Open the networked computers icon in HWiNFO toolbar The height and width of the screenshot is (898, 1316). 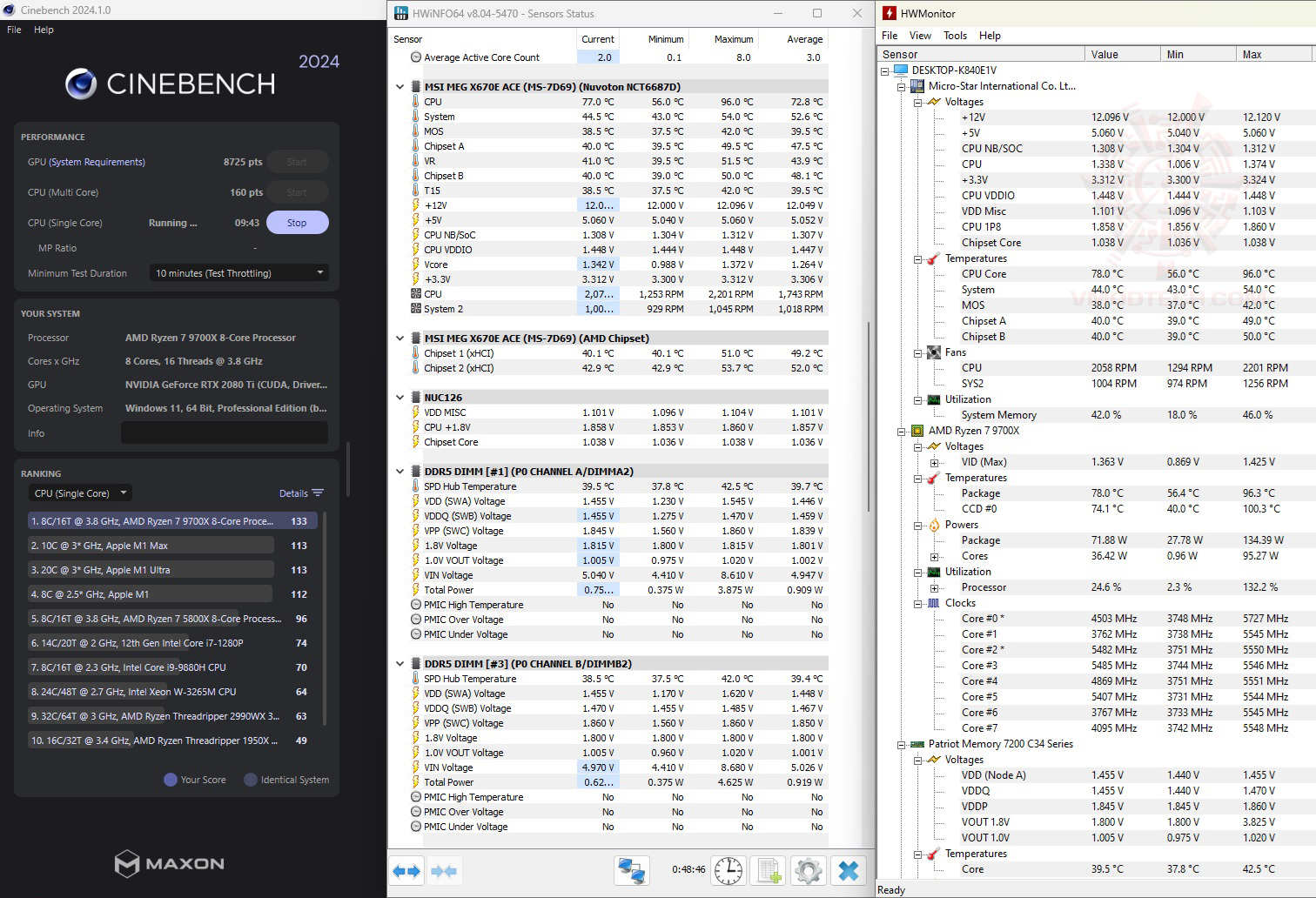point(631,870)
